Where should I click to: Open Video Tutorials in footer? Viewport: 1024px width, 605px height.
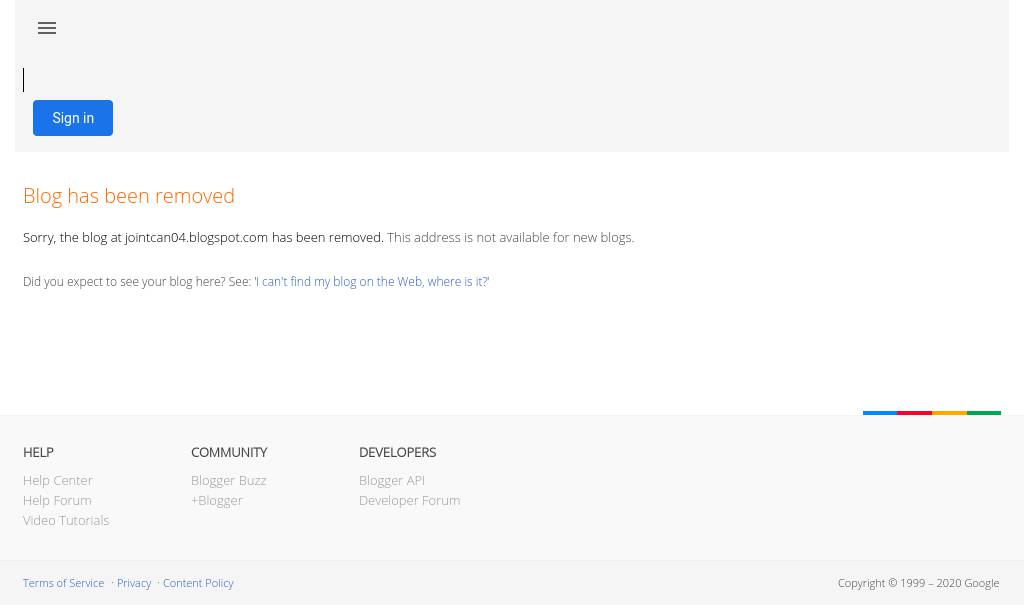pyautogui.click(x=66, y=520)
